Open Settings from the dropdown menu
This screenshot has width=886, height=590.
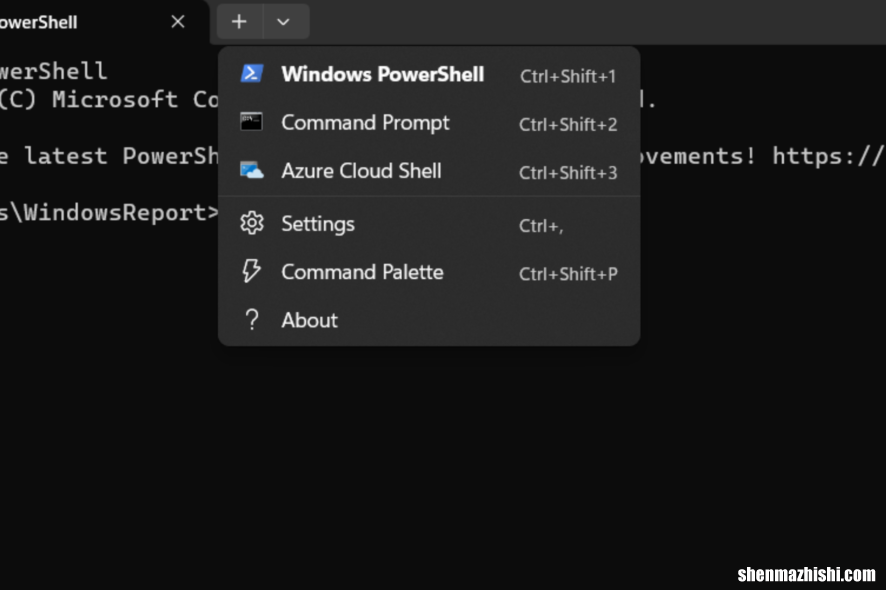[429, 224]
